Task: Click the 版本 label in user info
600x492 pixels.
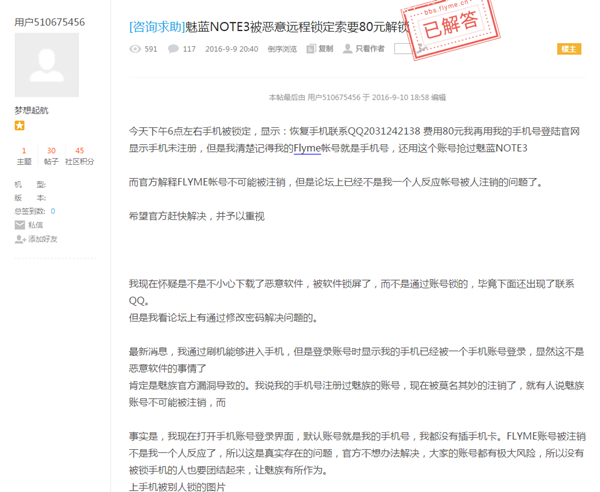Action: (30, 198)
